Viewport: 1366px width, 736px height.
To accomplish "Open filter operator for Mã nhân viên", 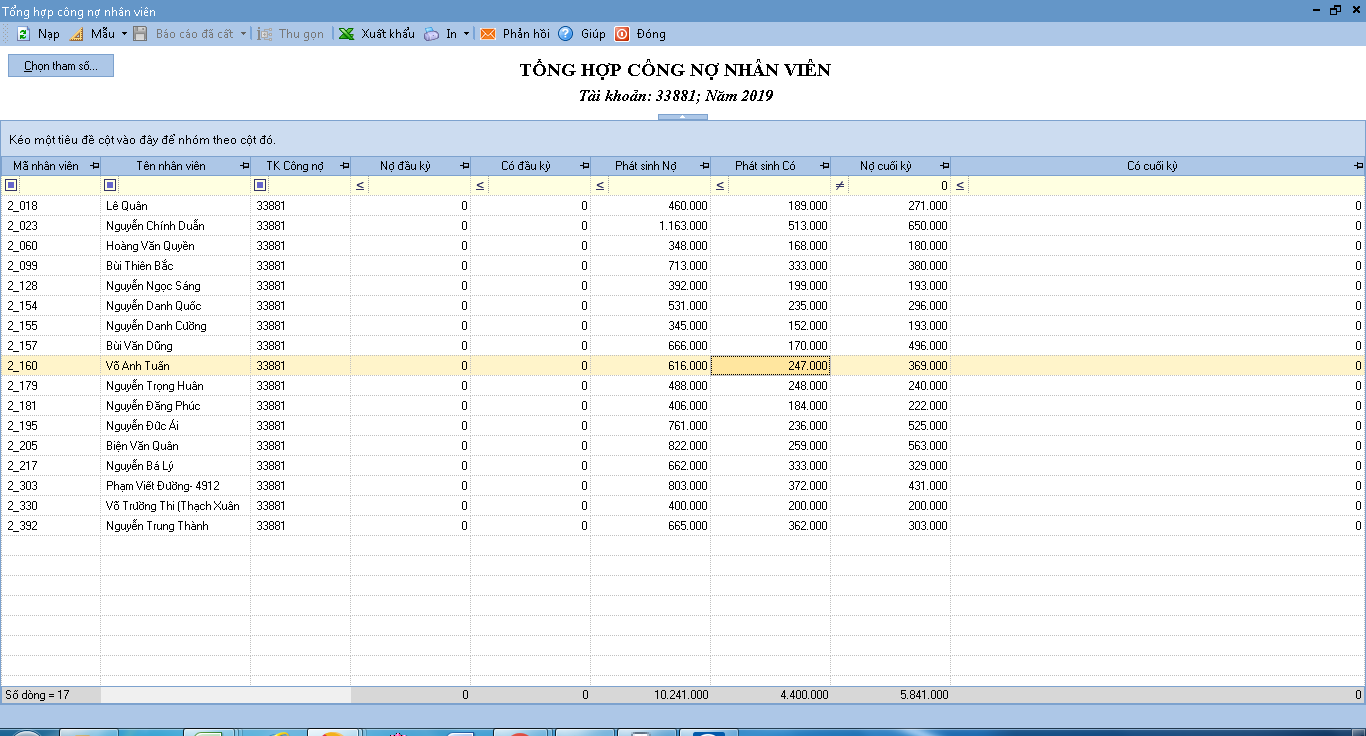I will coord(11,185).
